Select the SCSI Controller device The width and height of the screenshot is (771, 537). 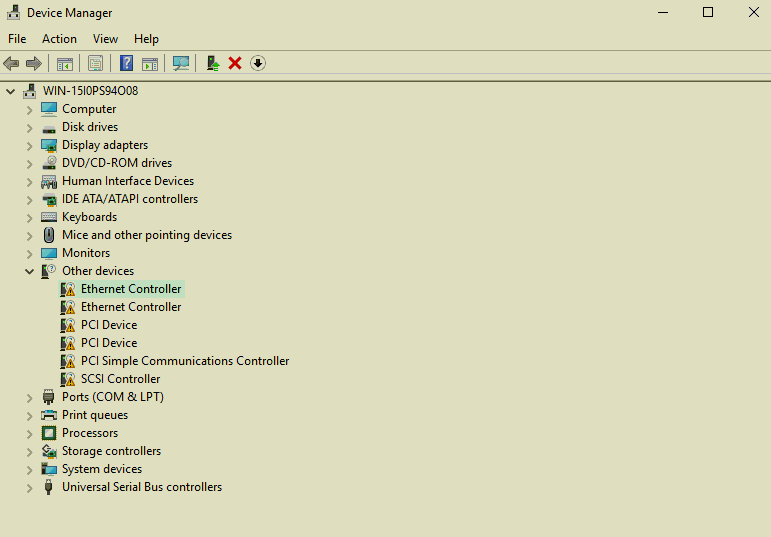click(120, 379)
